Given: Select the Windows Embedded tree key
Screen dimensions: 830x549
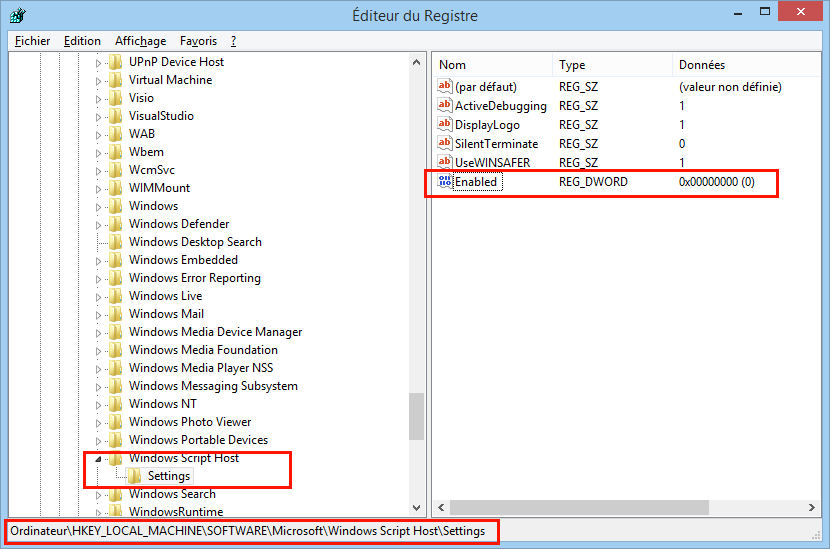Looking at the screenshot, I should 183,260.
